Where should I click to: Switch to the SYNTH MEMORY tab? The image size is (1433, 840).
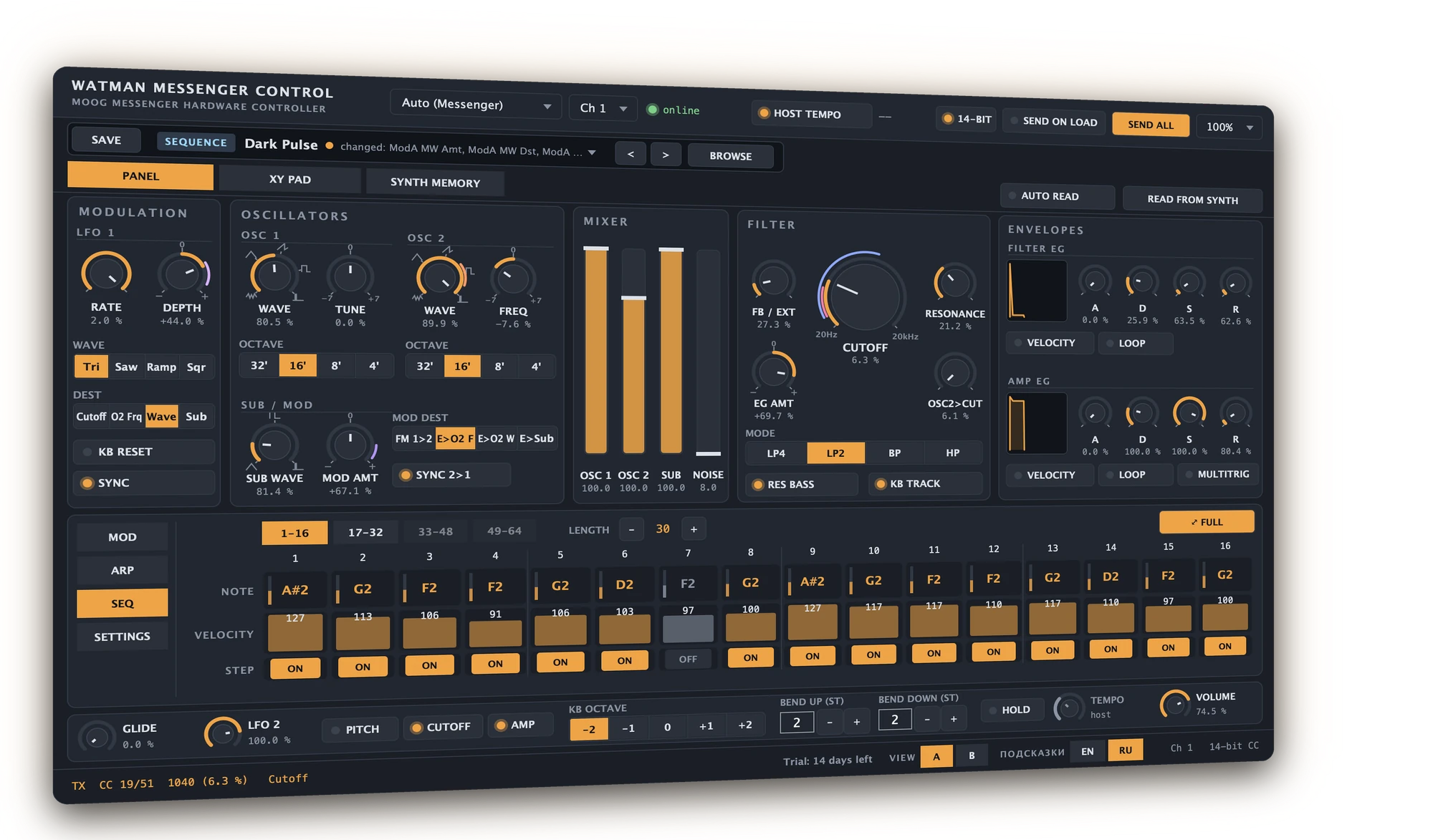coord(435,183)
